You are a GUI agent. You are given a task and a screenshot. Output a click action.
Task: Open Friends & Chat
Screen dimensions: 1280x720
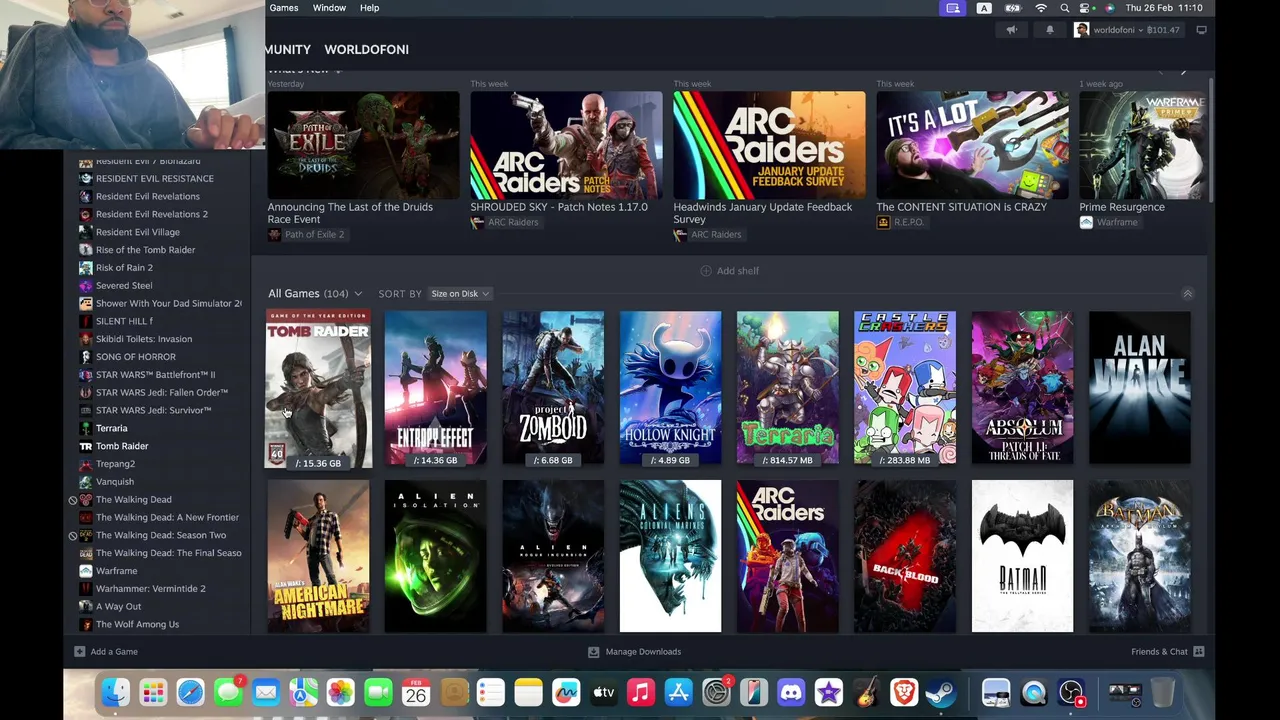[1167, 652]
